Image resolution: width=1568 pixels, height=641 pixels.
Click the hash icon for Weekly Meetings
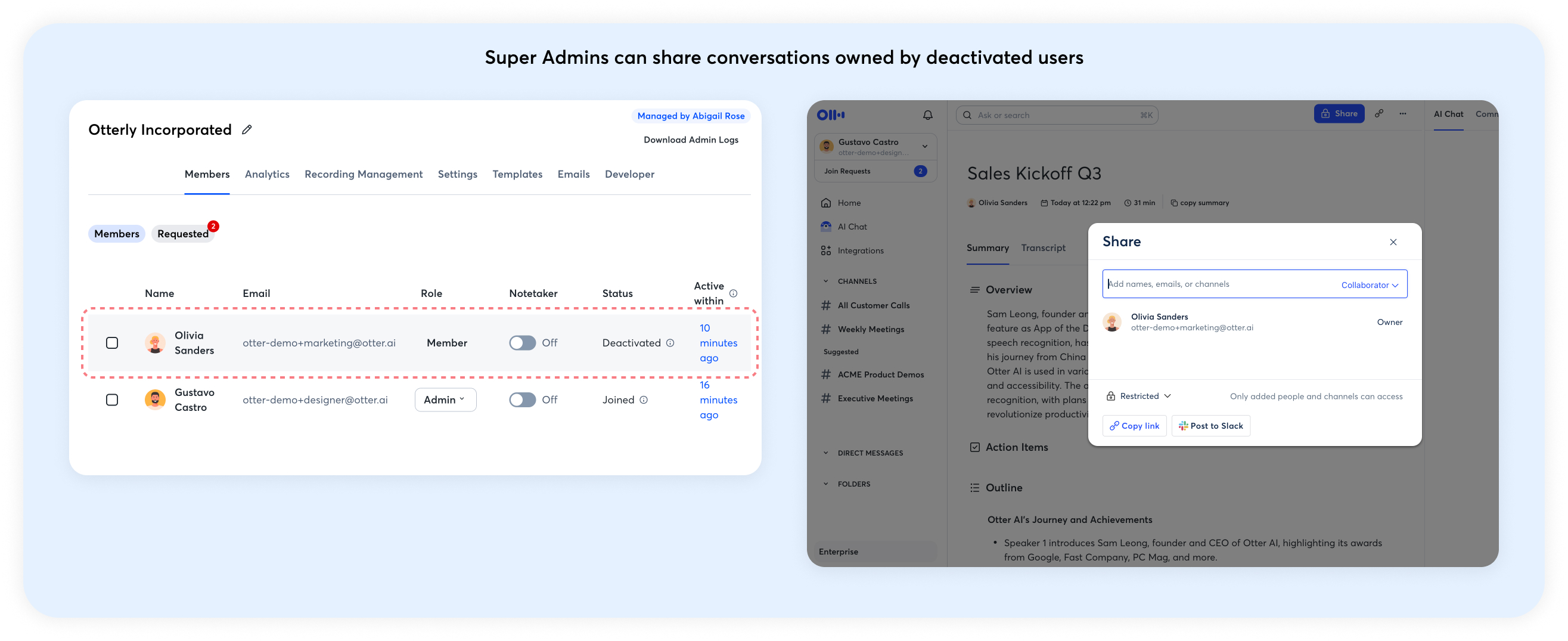(x=825, y=329)
